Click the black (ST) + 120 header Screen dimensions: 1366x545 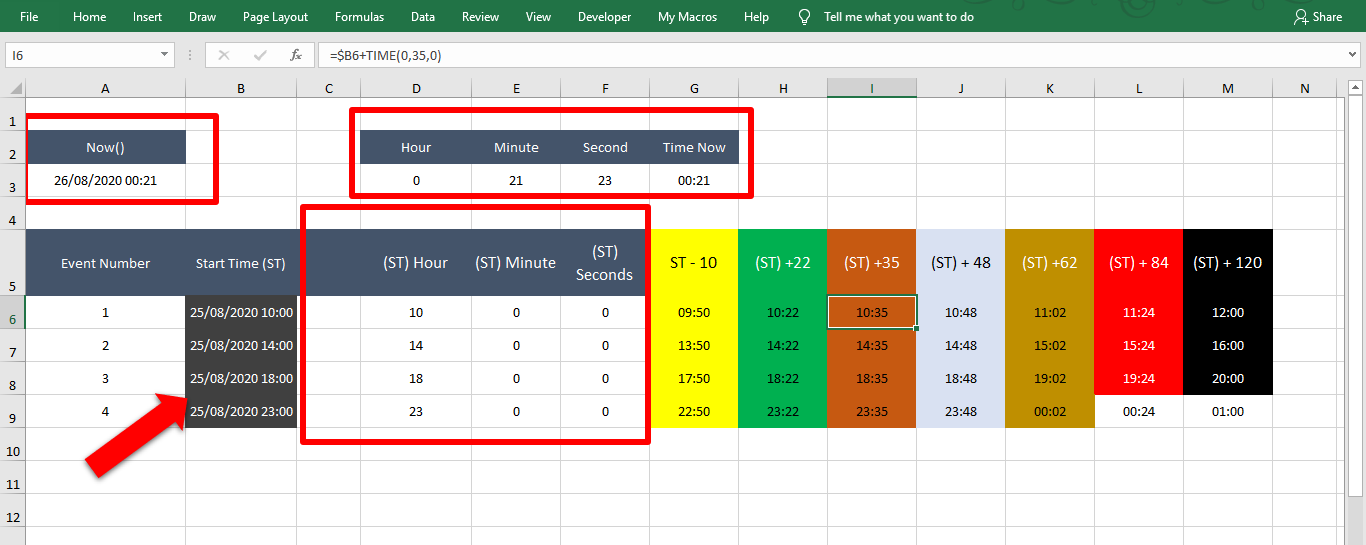(x=1228, y=263)
